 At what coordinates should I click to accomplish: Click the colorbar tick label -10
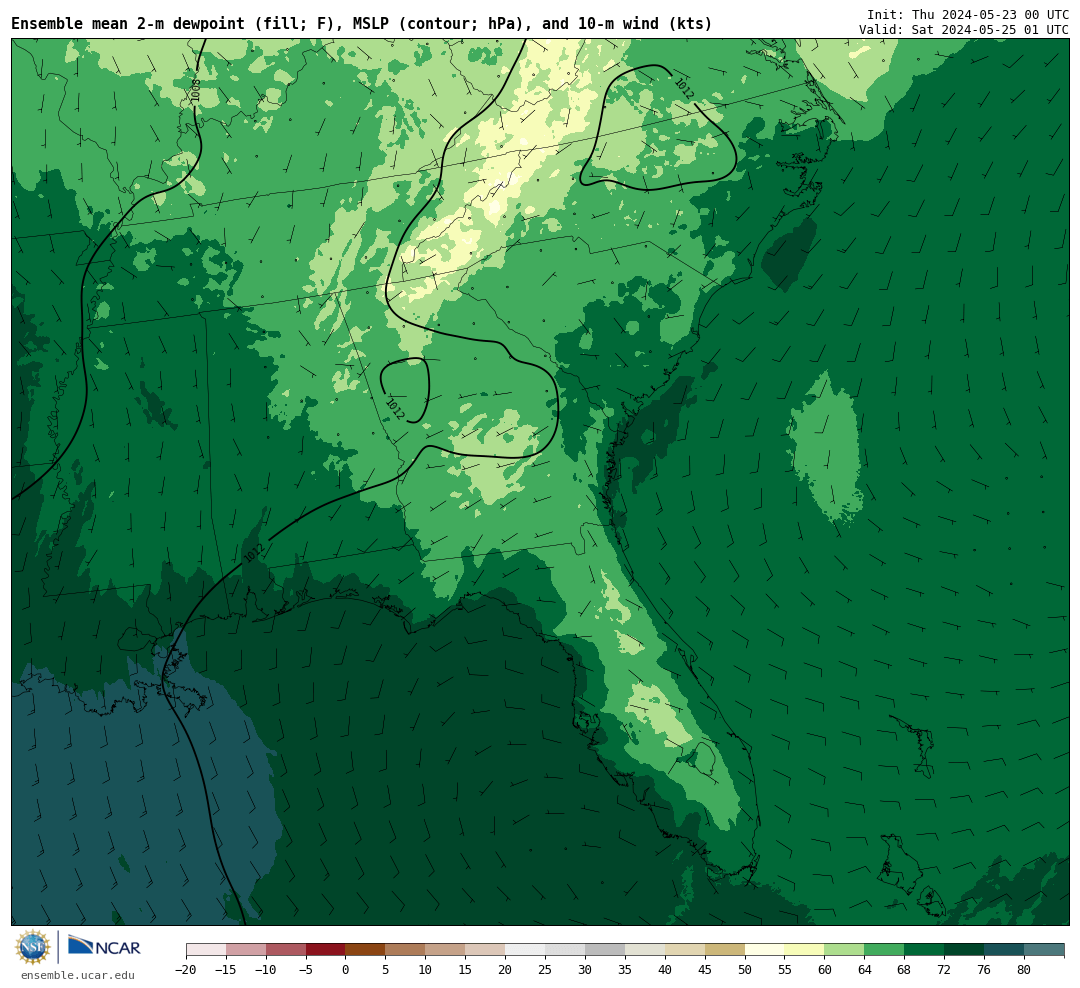(266, 969)
